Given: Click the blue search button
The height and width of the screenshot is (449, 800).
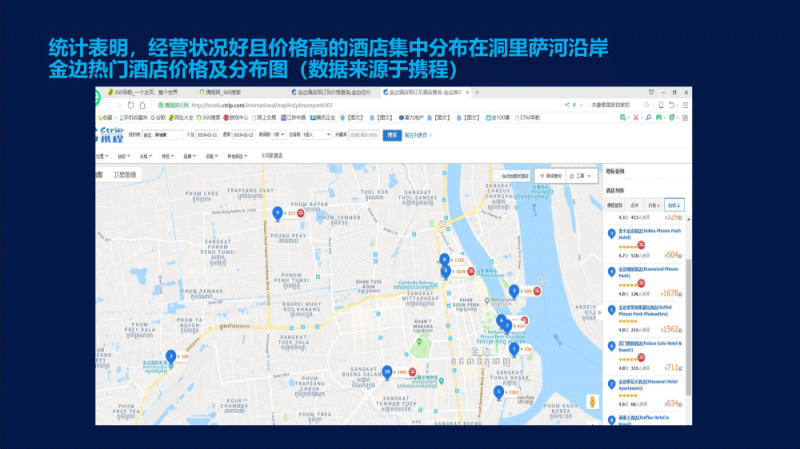Looking at the screenshot, I should [x=392, y=135].
